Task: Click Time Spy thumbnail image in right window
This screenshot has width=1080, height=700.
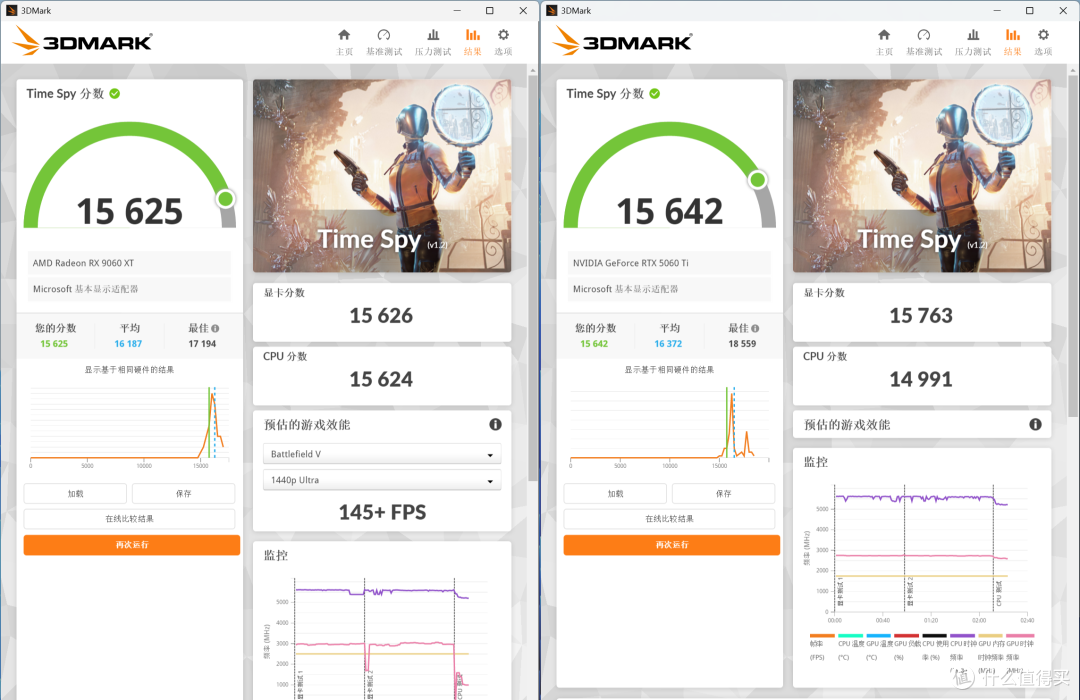Action: (922, 176)
